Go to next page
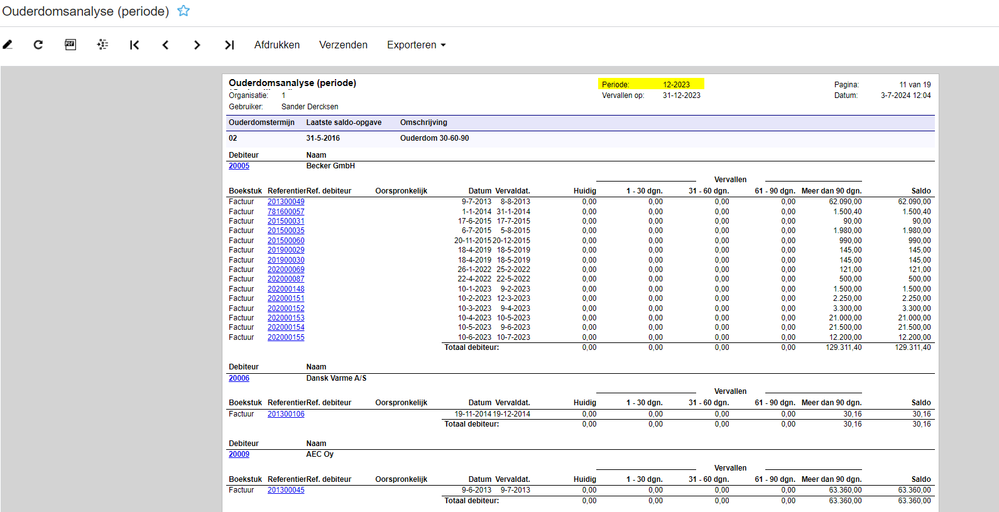Viewport: 999px width, 512px height. pyautogui.click(x=197, y=45)
